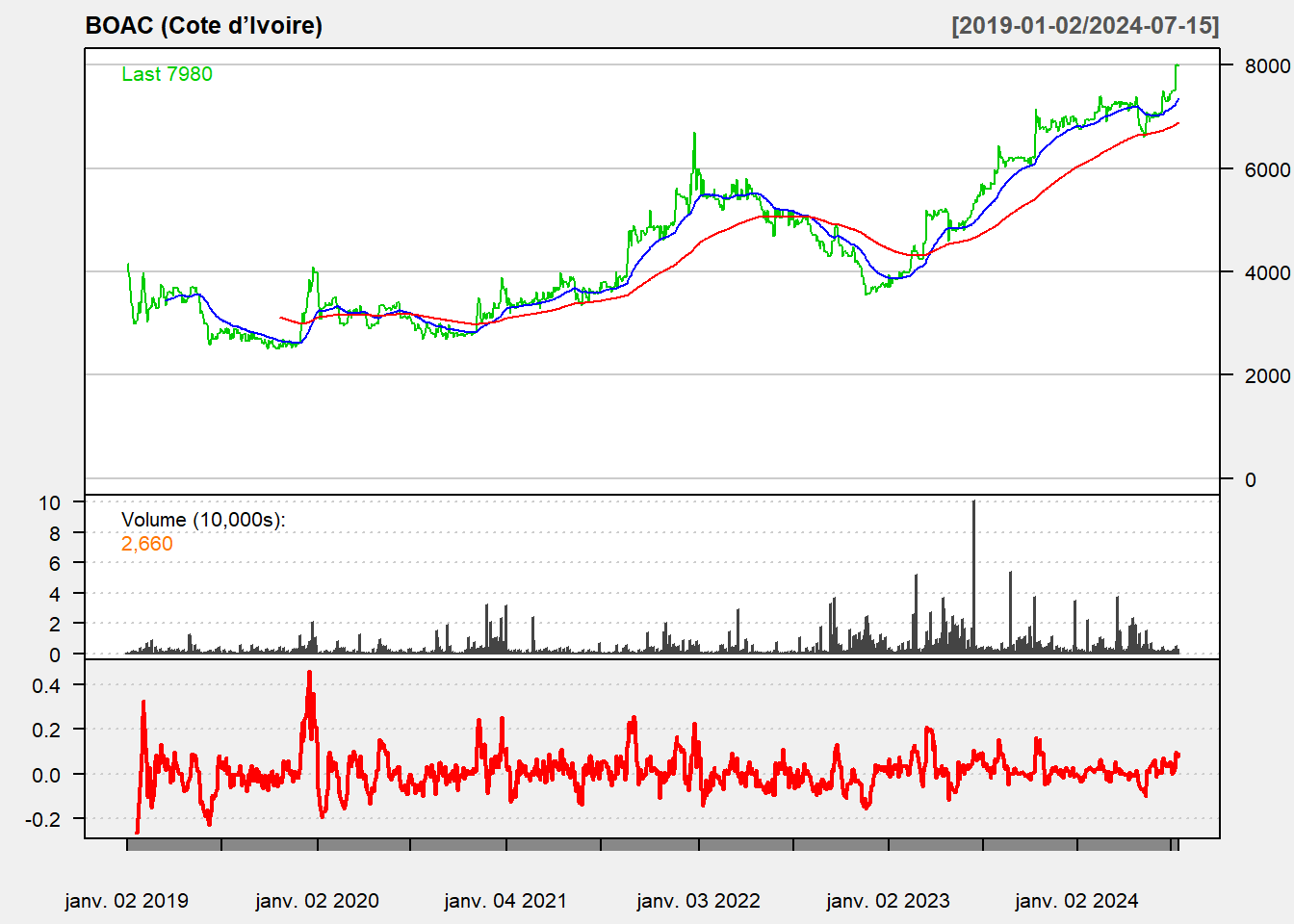Click the BOAC (Cote d'Ivoire) chart title
The width and height of the screenshot is (1294, 924).
pos(204,26)
